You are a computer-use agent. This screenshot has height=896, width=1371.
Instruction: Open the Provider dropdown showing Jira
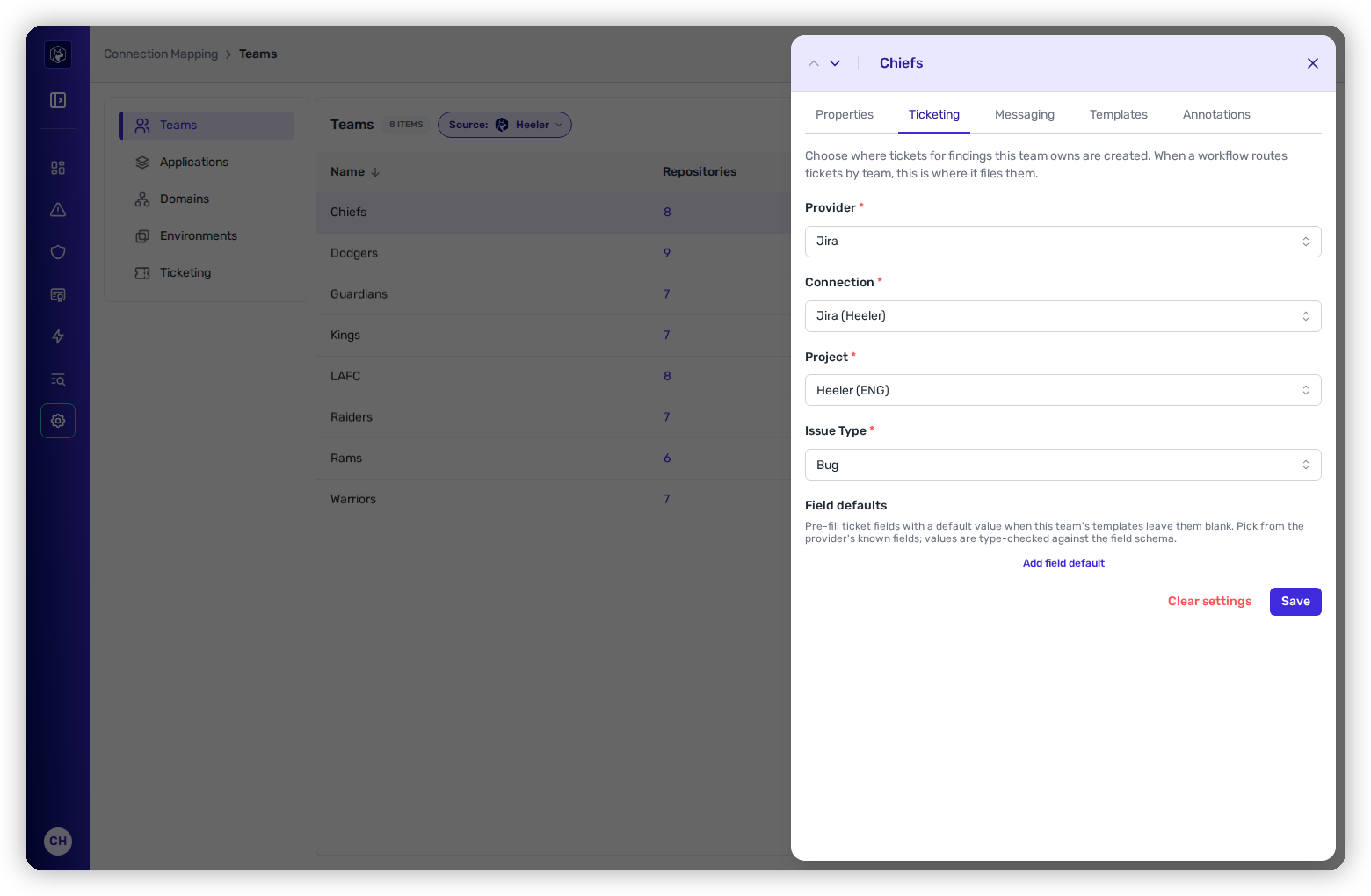coord(1063,242)
